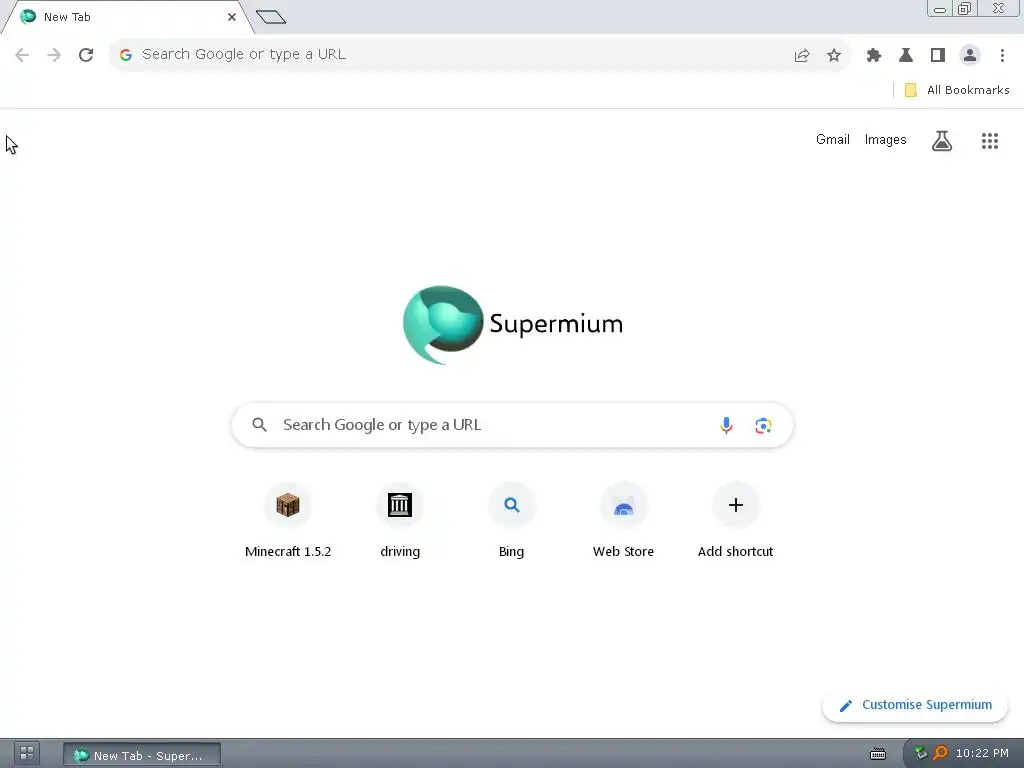Open the profile avatar menu
Image resolution: width=1024 pixels, height=768 pixels.
(970, 55)
